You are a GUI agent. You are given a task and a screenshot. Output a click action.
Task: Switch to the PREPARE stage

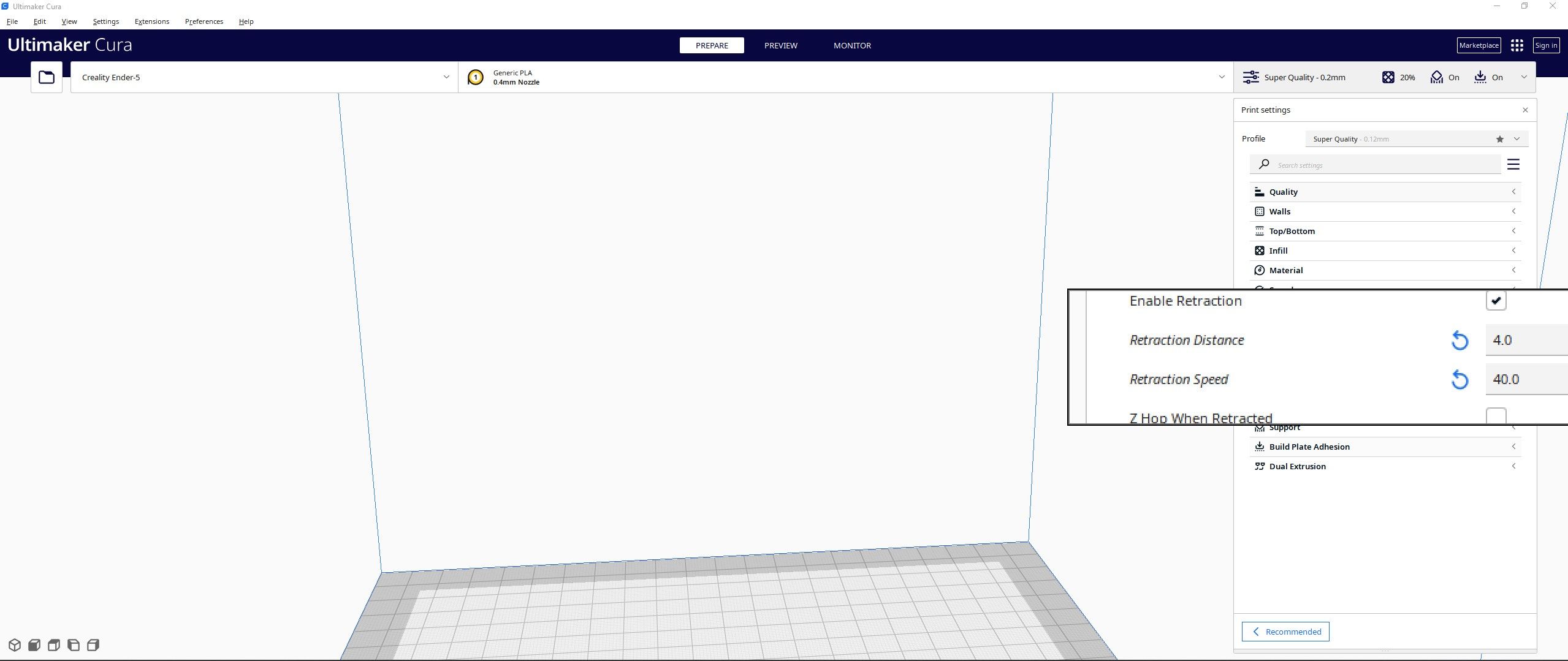pyautogui.click(x=712, y=45)
